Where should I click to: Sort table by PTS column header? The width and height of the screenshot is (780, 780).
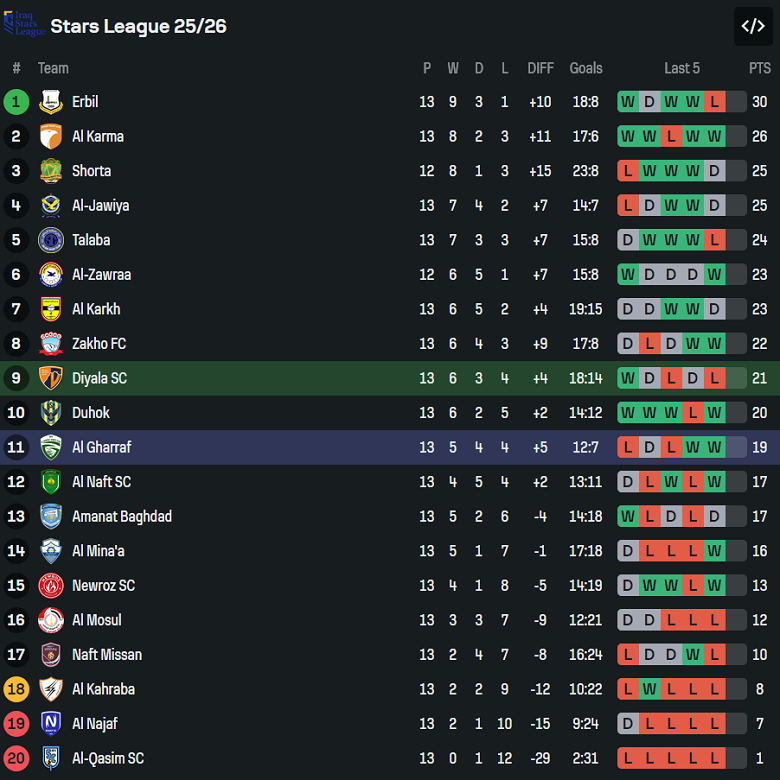(x=760, y=68)
